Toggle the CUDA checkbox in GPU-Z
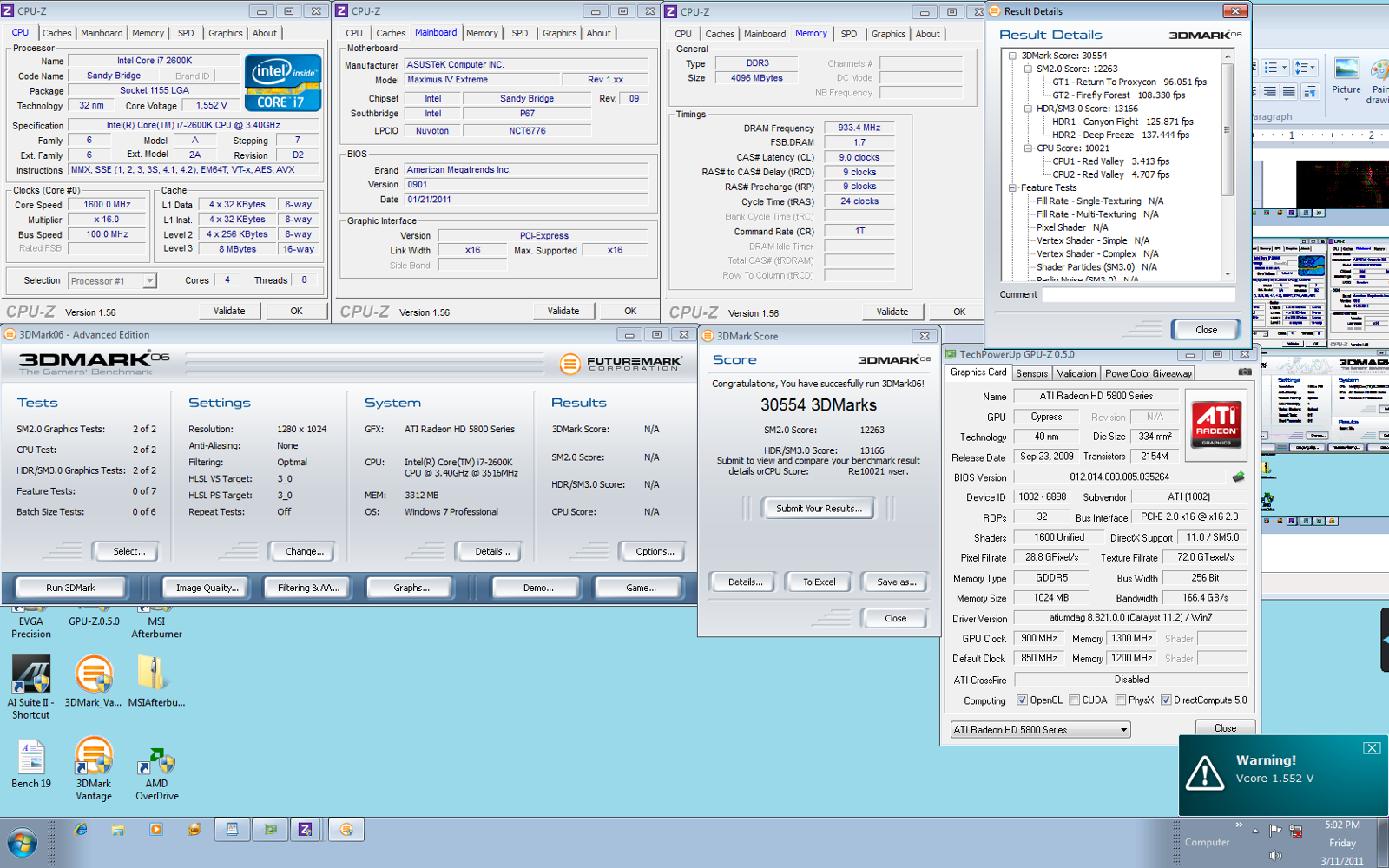Screen dimensions: 1389x868 point(1075,700)
